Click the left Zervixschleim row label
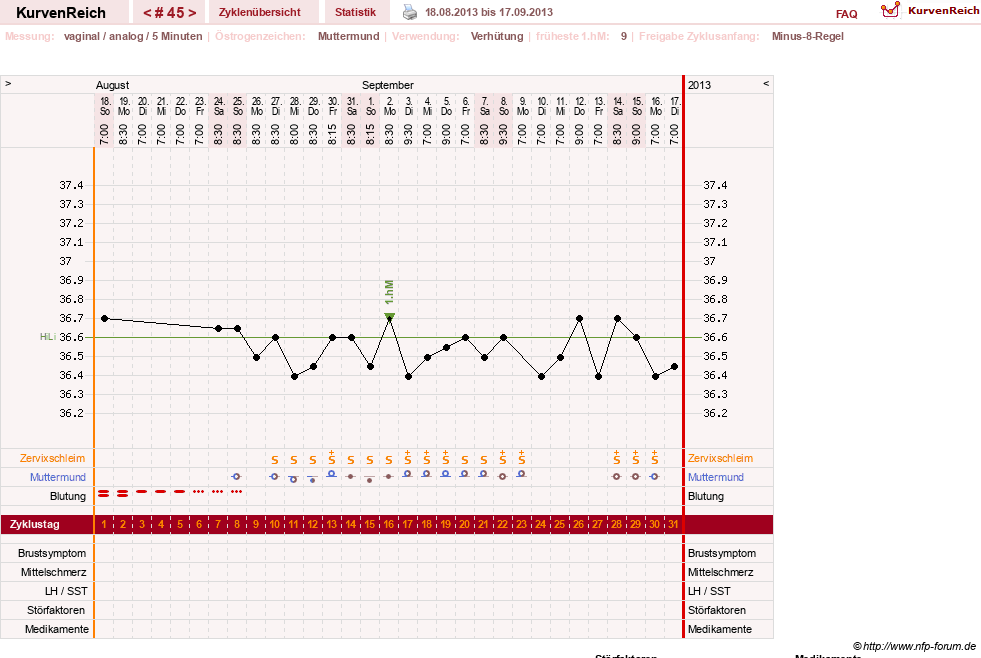Viewport: 981px width, 658px height. 52,458
